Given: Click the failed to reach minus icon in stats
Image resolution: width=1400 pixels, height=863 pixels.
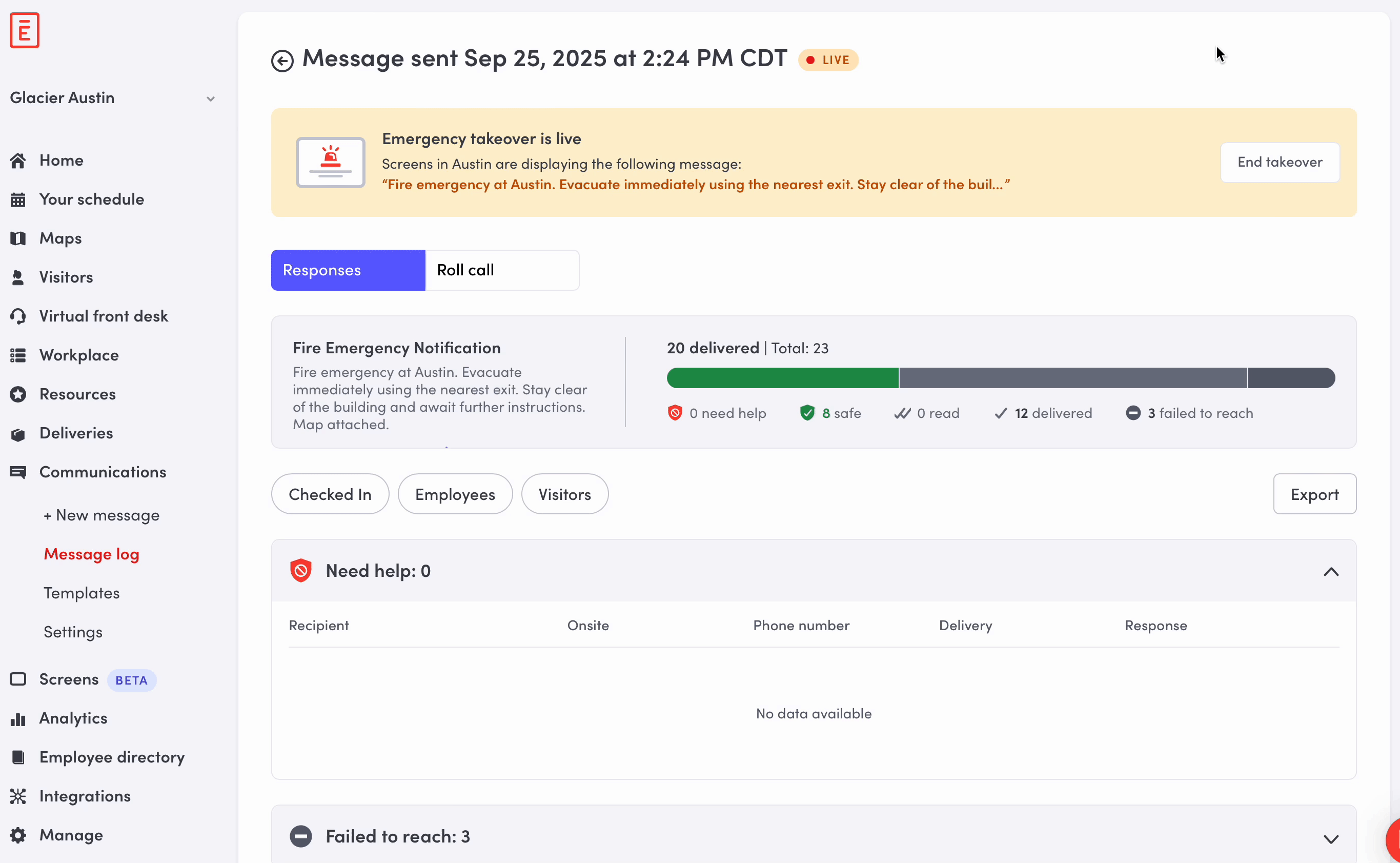Looking at the screenshot, I should (x=1133, y=413).
